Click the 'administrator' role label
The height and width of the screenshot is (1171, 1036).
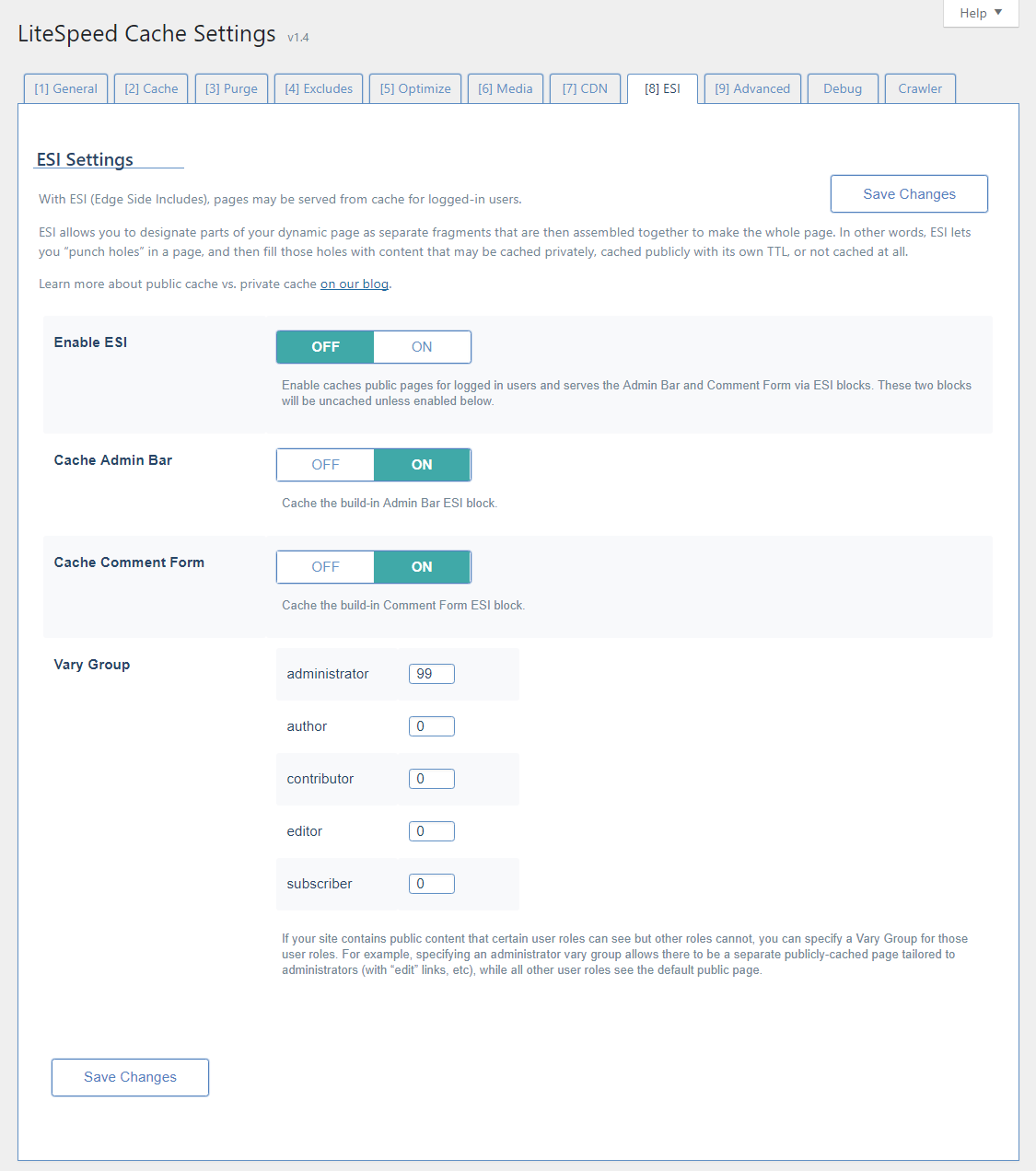pyautogui.click(x=328, y=674)
